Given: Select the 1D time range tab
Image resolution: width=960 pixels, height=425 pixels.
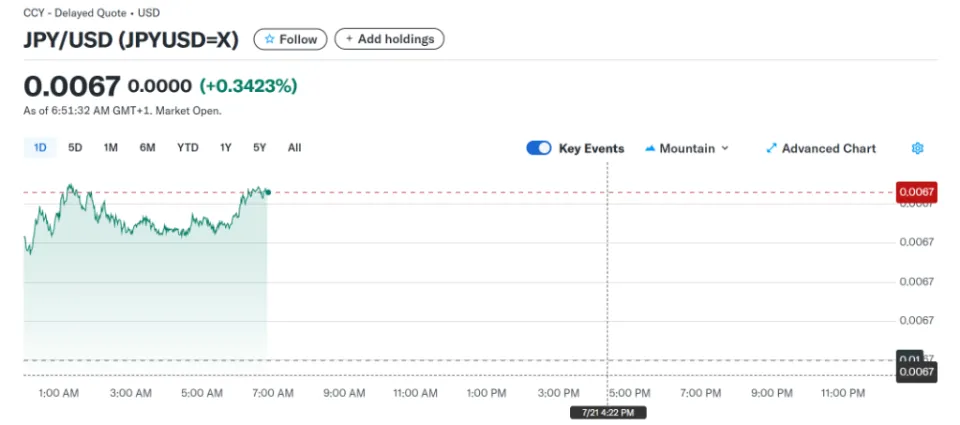Looking at the screenshot, I should coord(41,148).
